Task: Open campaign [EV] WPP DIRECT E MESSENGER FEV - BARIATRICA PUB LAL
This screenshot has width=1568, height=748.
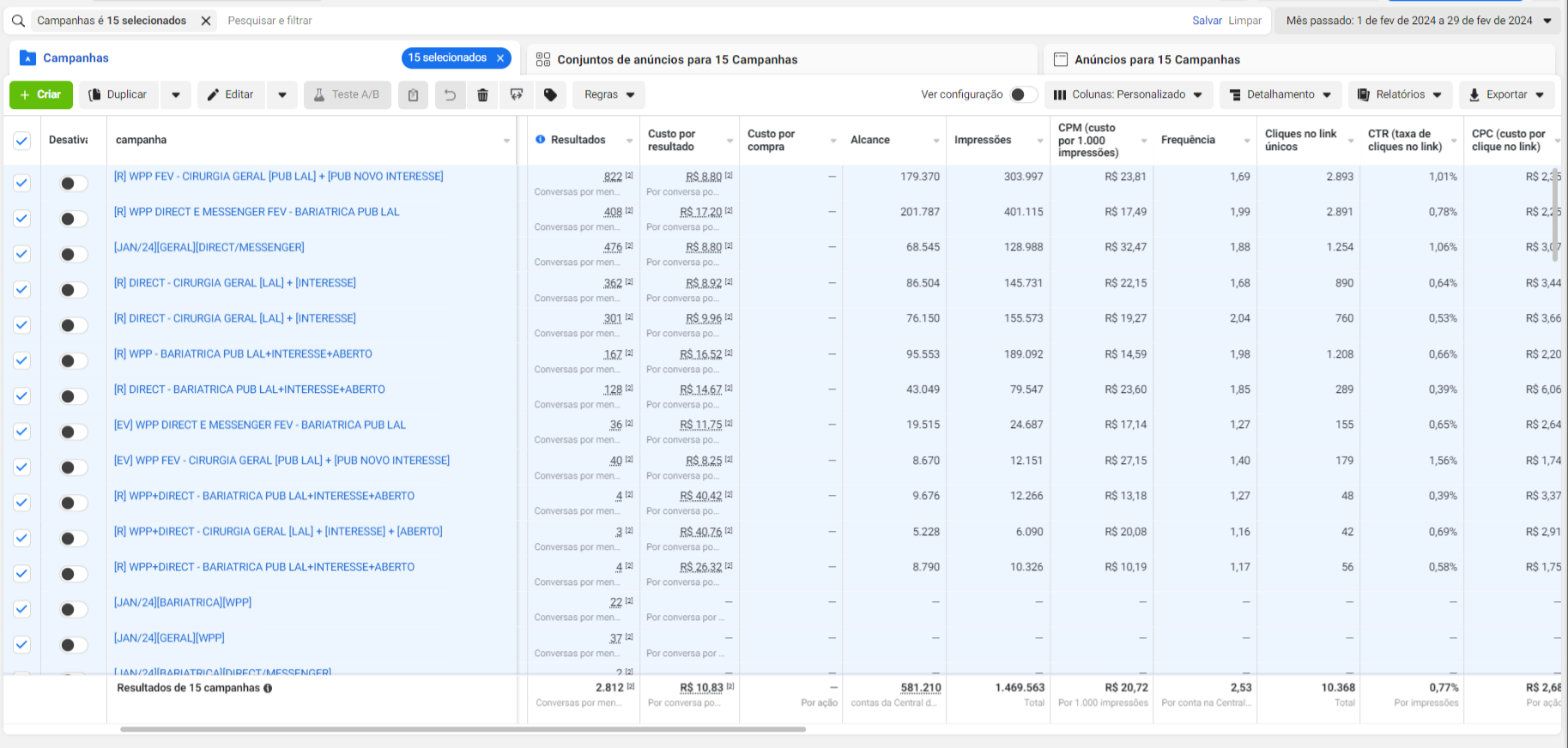Action: tap(260, 425)
